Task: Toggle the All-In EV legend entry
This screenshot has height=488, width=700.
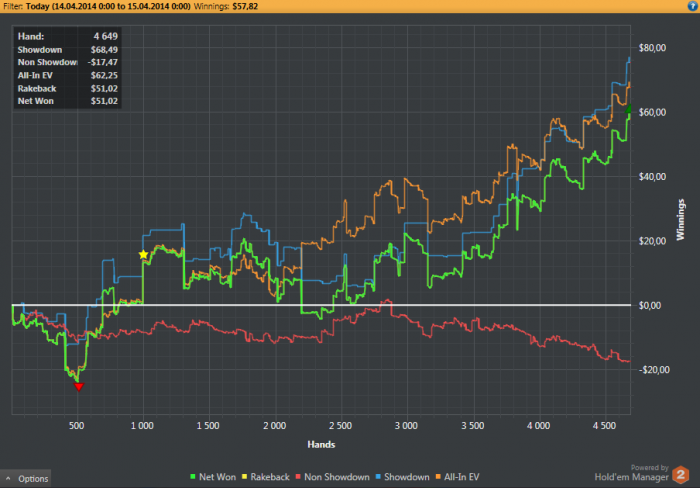Action: point(457,477)
